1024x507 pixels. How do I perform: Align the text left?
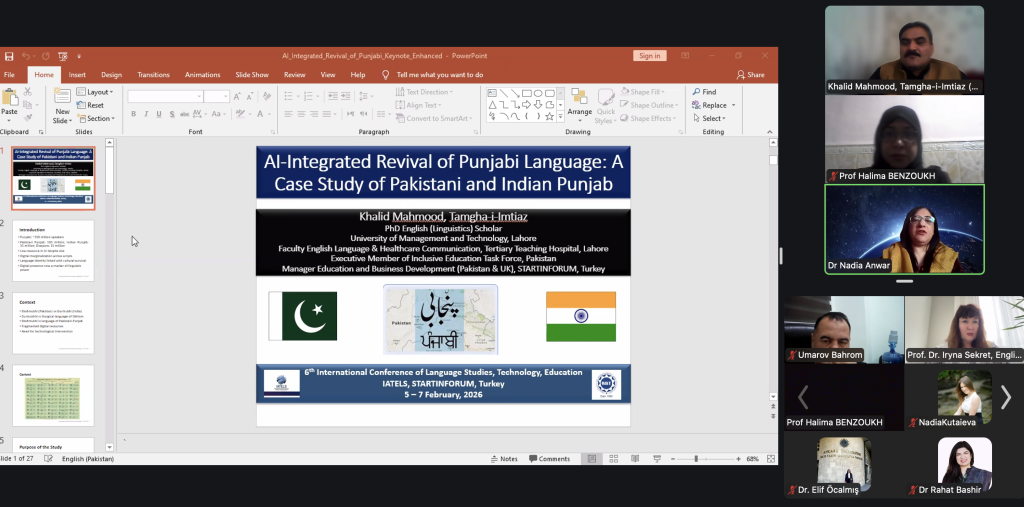(288, 114)
